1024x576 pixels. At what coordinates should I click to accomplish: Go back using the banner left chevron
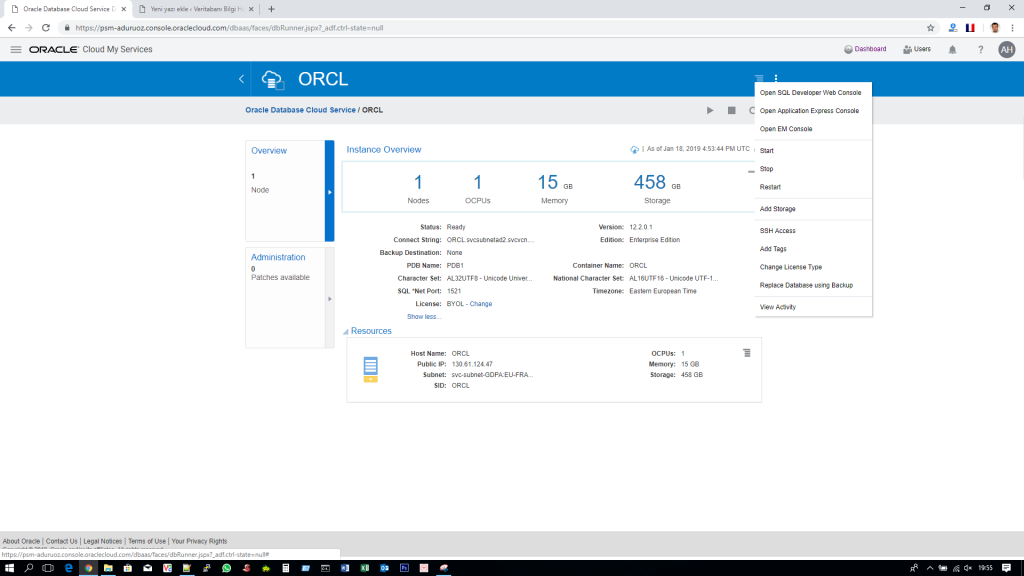(x=241, y=79)
